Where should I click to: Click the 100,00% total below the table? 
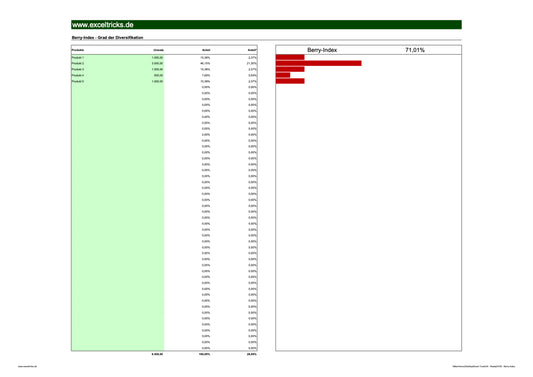pos(204,354)
